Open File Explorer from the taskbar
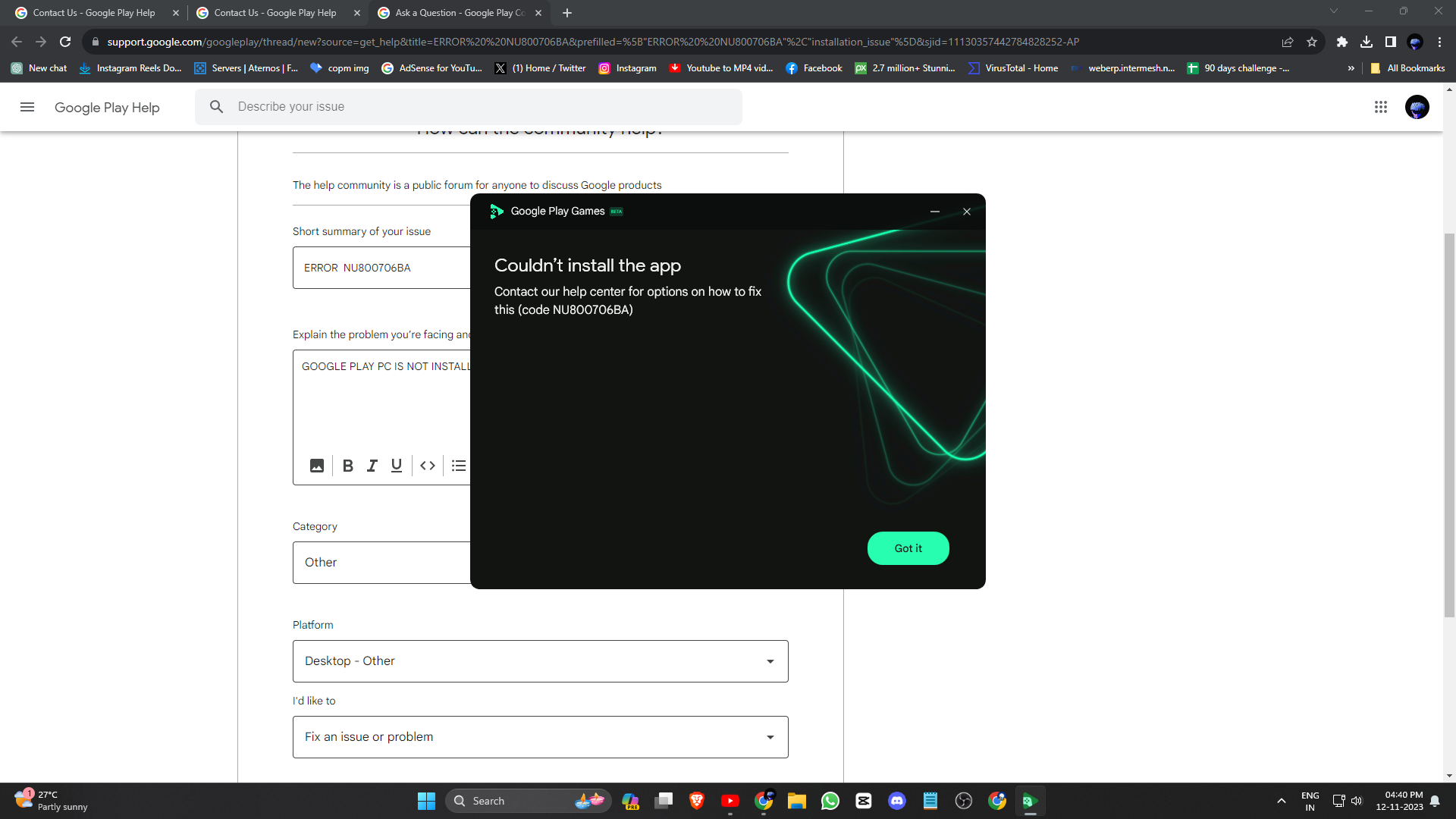 (x=797, y=801)
